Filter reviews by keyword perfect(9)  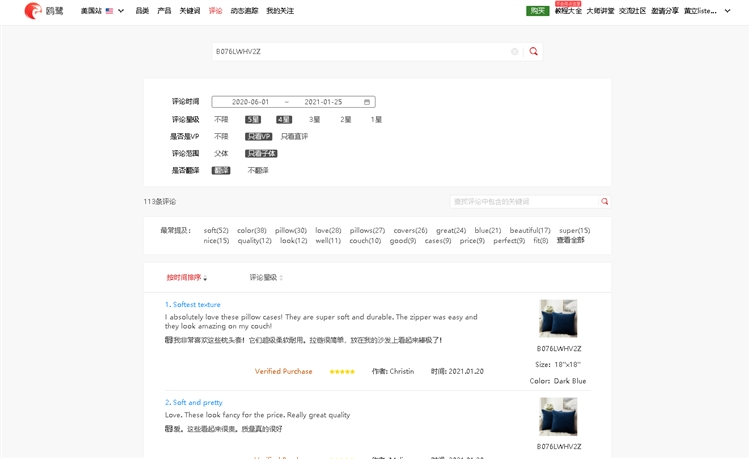pyautogui.click(x=509, y=240)
